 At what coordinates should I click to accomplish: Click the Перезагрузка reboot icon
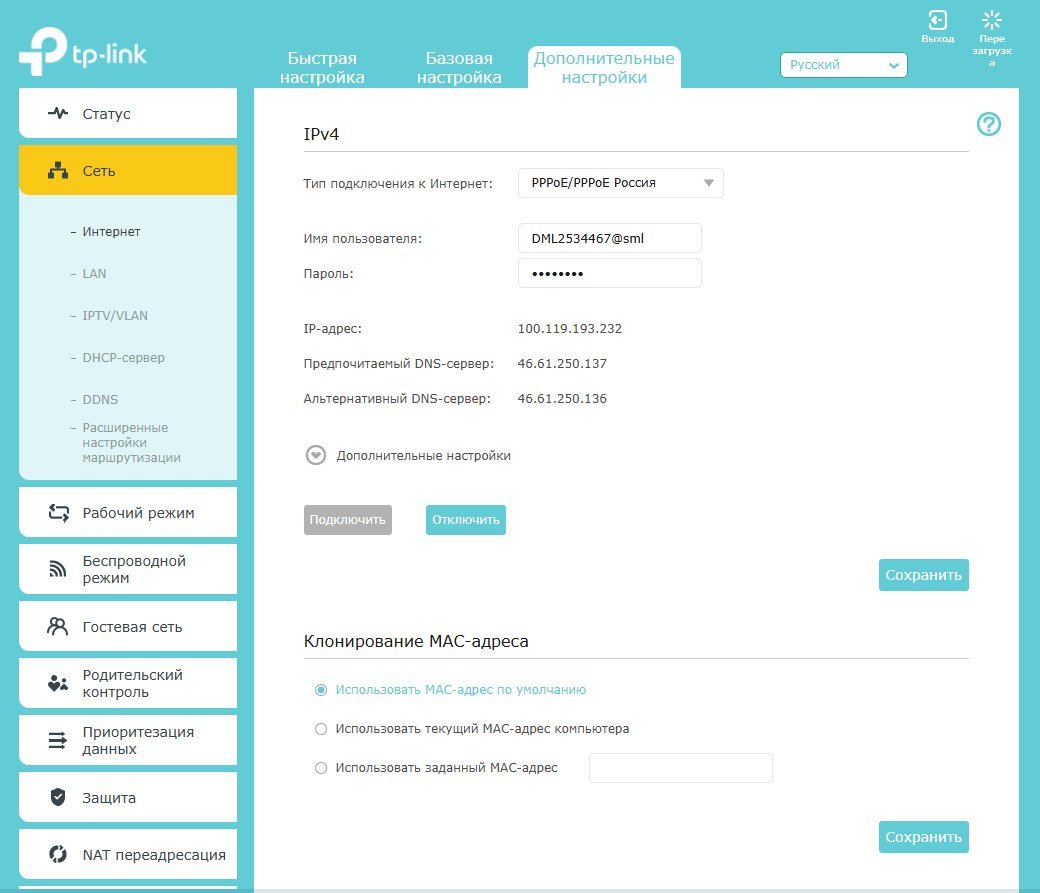(991, 21)
